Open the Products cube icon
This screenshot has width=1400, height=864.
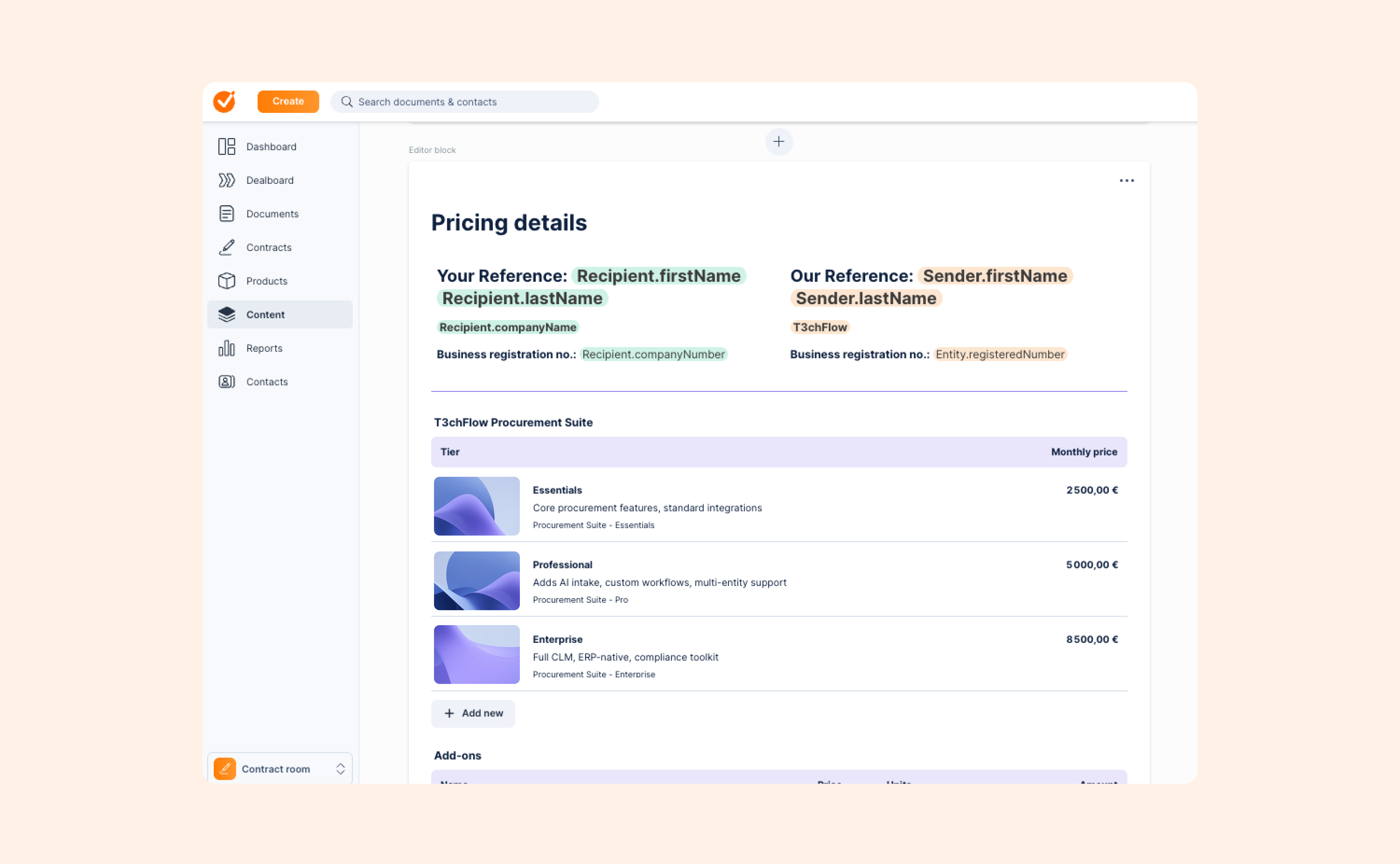point(226,281)
